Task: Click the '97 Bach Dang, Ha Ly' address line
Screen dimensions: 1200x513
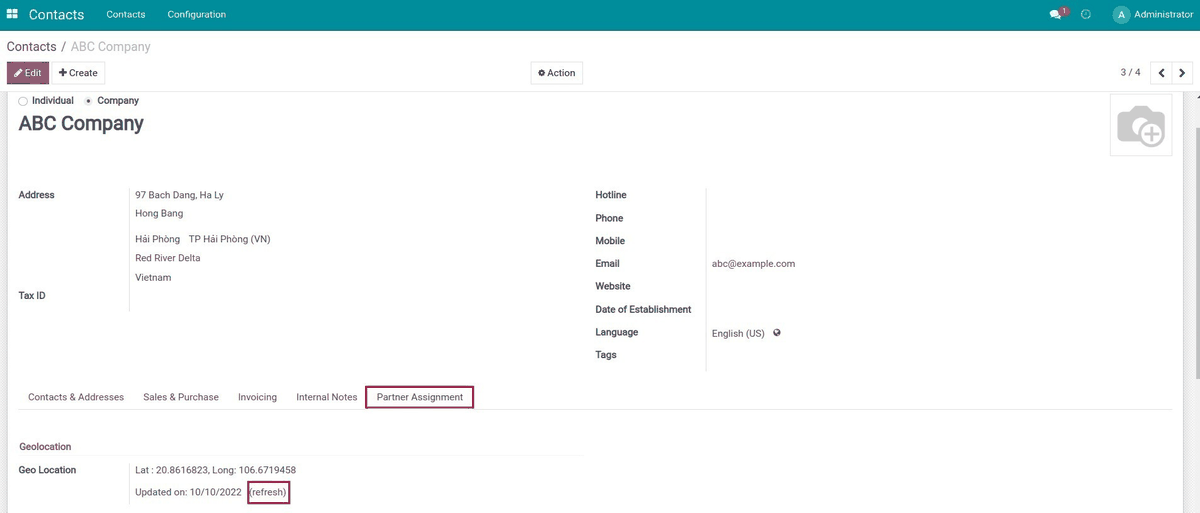Action: (179, 195)
